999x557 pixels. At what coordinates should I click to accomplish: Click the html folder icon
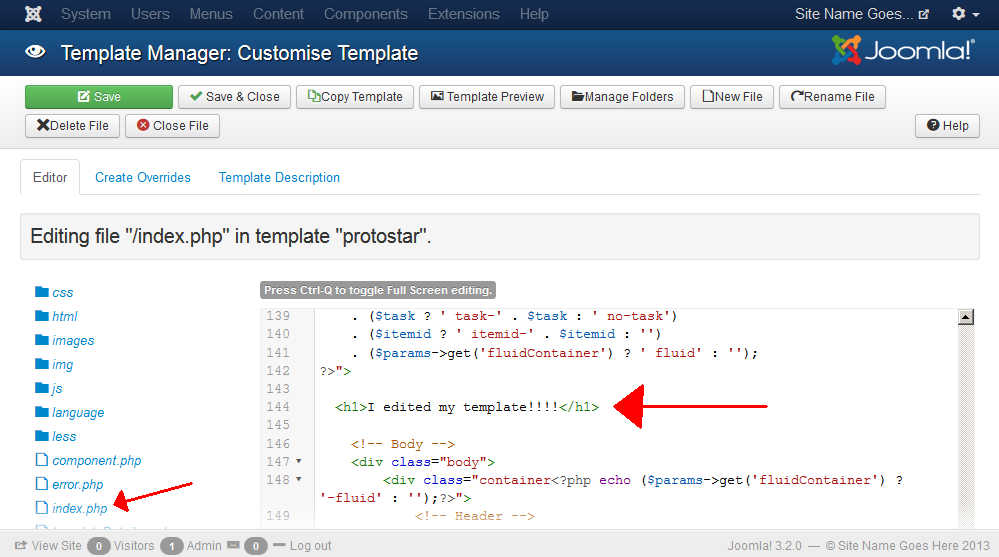(x=42, y=315)
